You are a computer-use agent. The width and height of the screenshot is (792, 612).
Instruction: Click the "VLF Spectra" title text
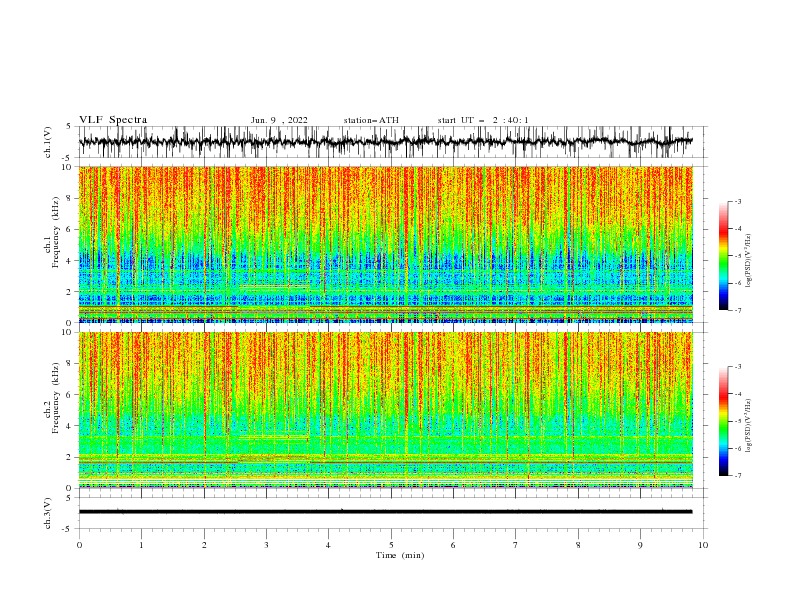[113, 120]
